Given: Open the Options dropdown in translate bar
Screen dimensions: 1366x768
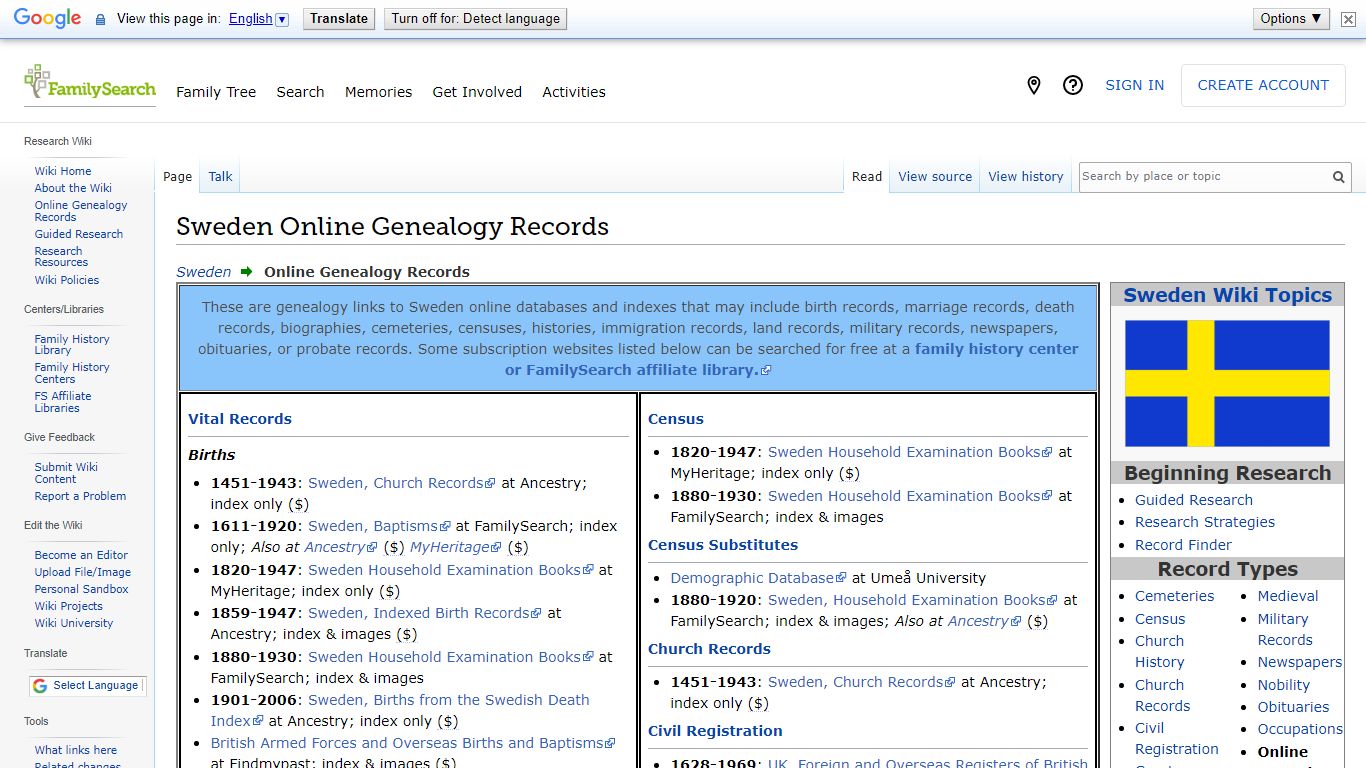Looking at the screenshot, I should [1291, 18].
